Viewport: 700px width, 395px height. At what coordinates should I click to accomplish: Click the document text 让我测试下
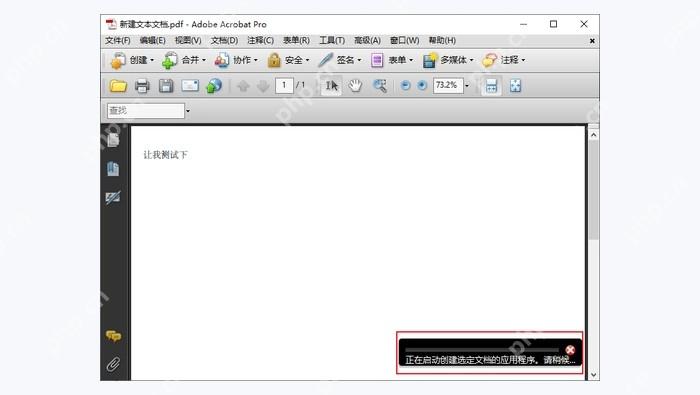pyautogui.click(x=165, y=155)
